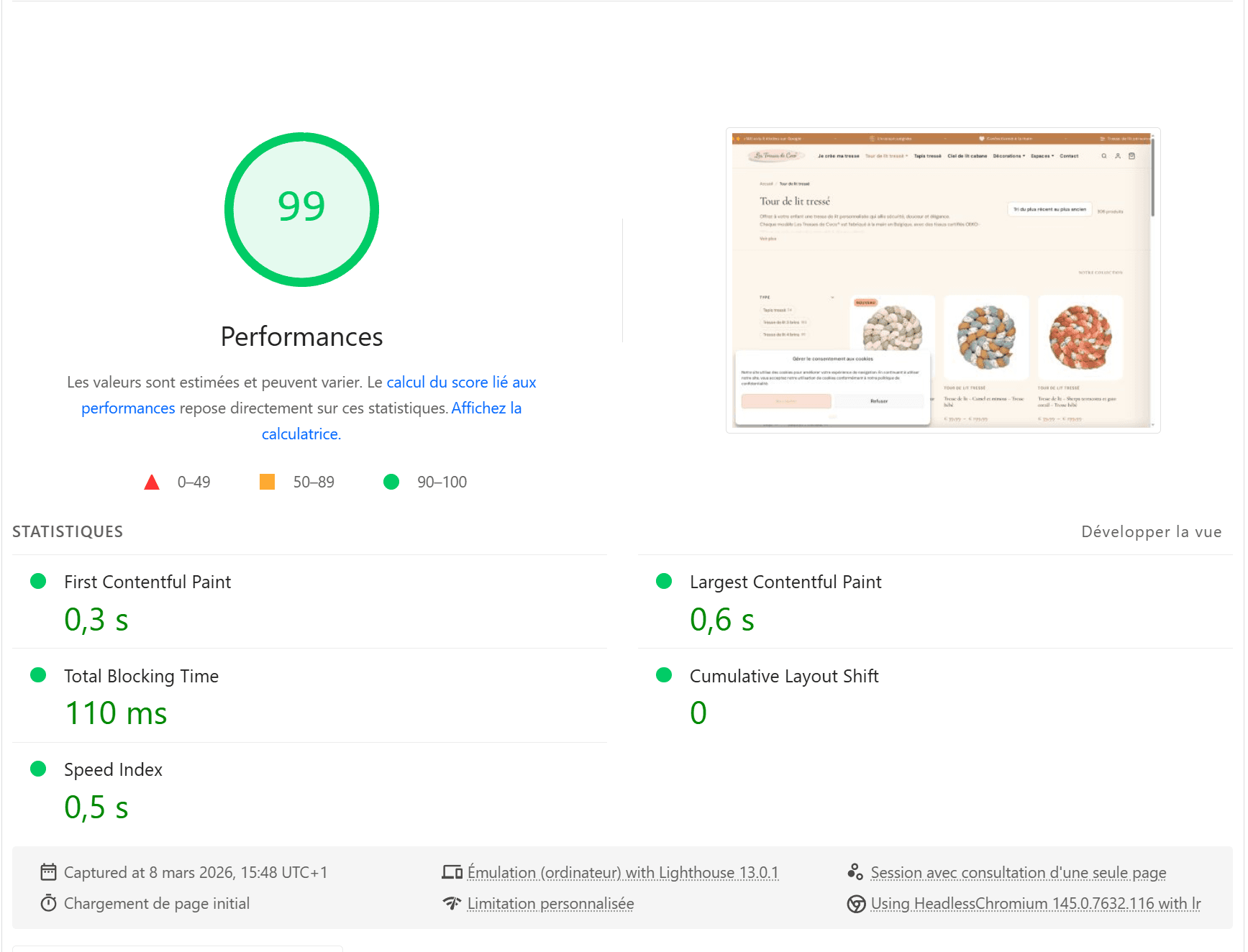Expand the statistics with Développer la vue
The width and height of the screenshot is (1248, 952).
pos(1151,531)
